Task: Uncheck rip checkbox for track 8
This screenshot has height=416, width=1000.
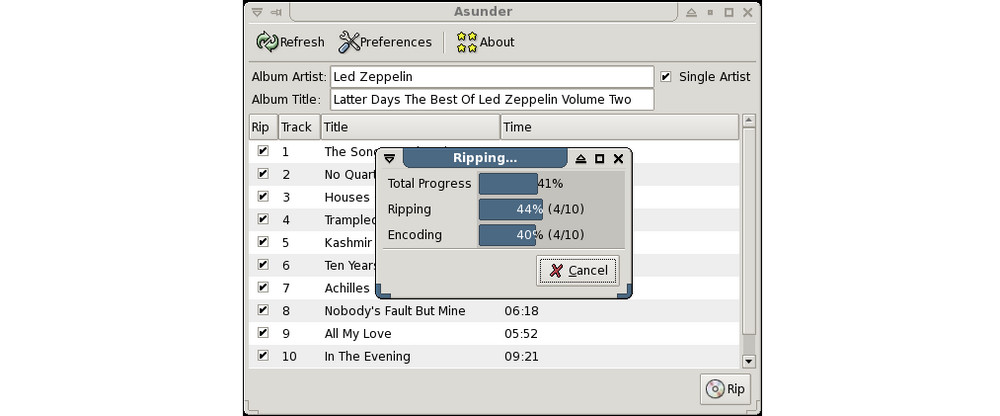Action: [263, 310]
